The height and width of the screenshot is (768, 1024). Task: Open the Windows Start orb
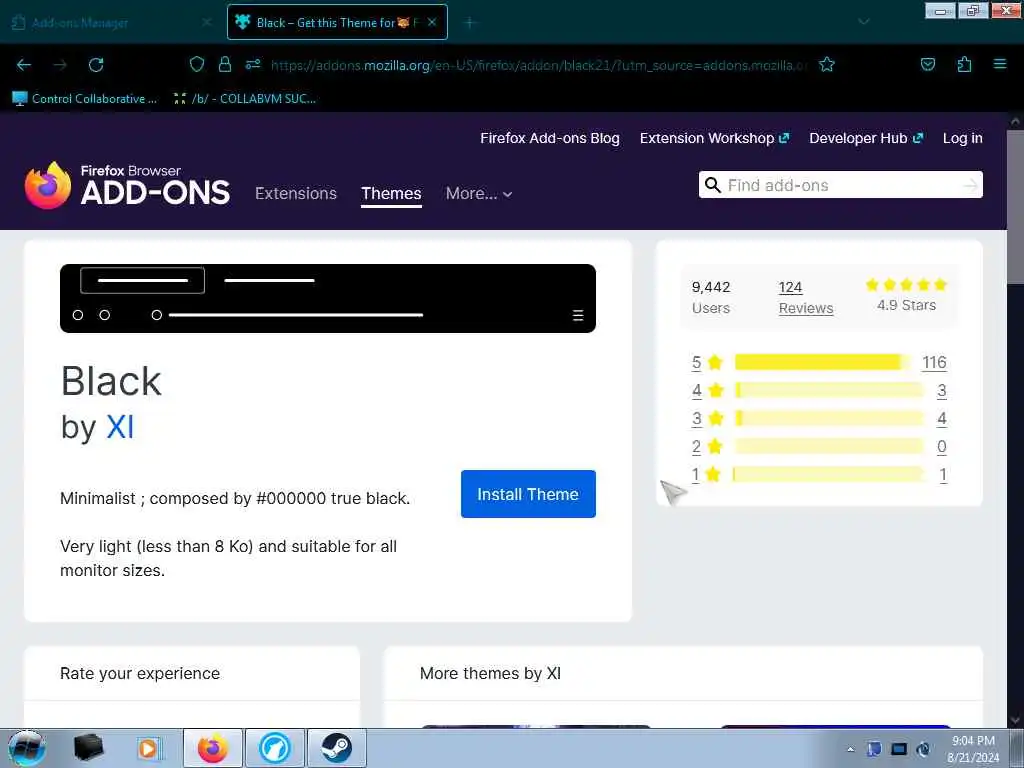coord(27,748)
